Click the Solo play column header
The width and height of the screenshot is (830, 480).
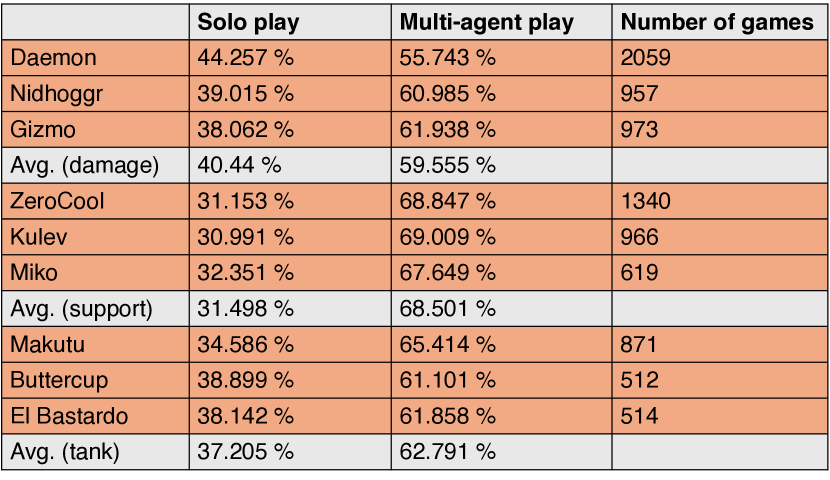(248, 22)
